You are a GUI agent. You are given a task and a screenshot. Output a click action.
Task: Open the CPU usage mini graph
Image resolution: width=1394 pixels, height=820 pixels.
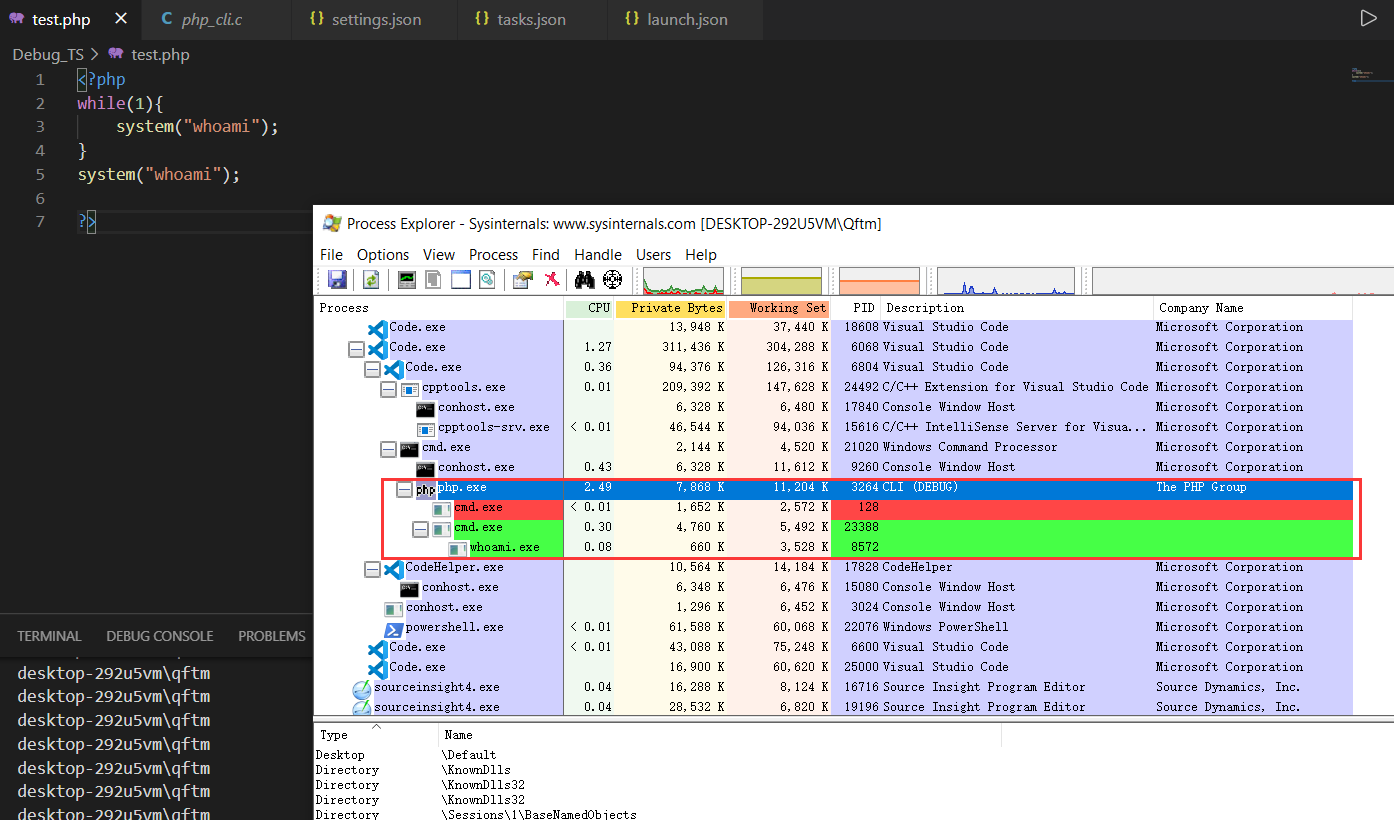[x=683, y=281]
